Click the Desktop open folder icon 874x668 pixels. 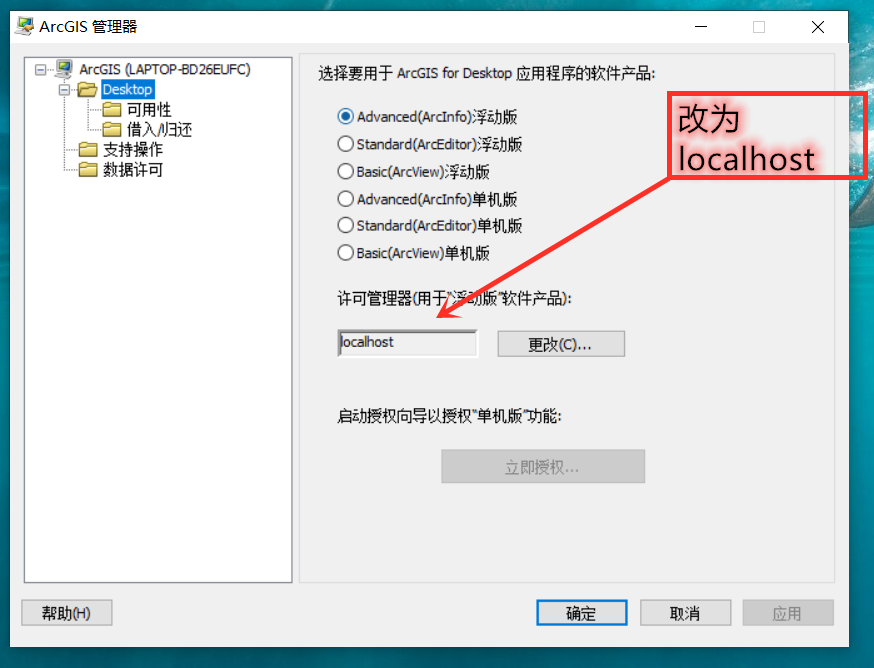[87, 89]
